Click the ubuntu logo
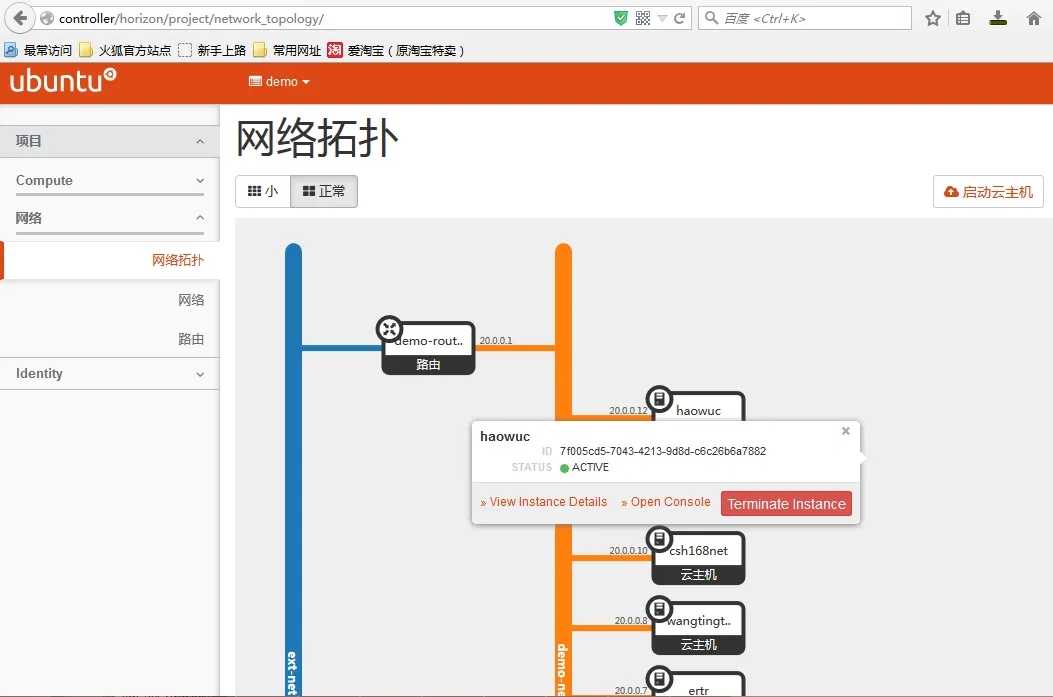The image size is (1053, 697). coord(63,81)
